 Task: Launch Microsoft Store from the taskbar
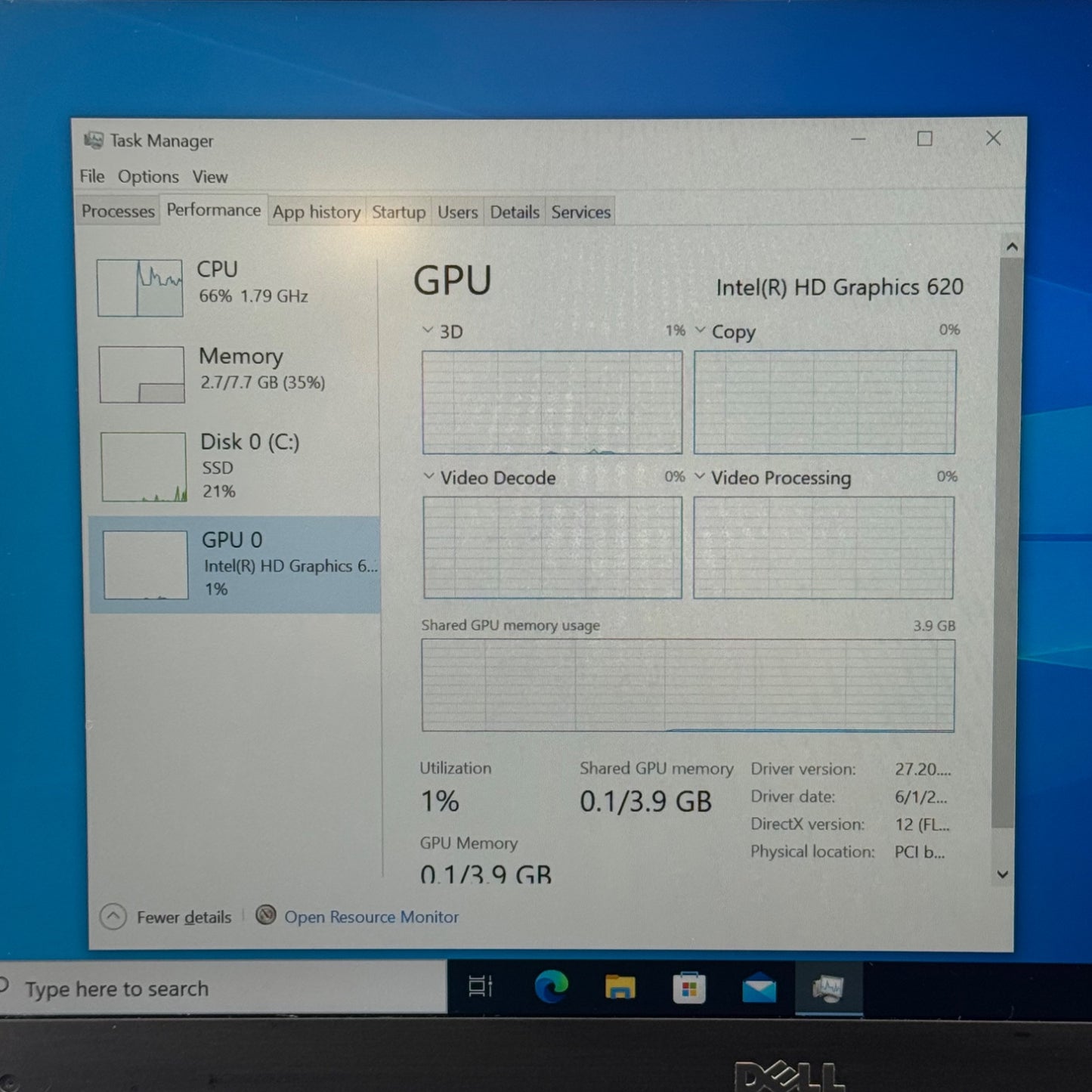tap(688, 988)
